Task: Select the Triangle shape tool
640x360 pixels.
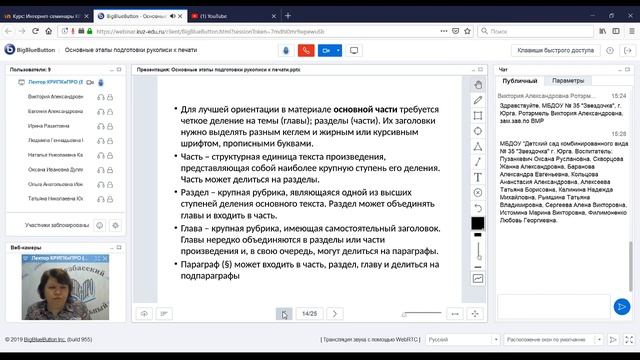Action: tap(478, 147)
